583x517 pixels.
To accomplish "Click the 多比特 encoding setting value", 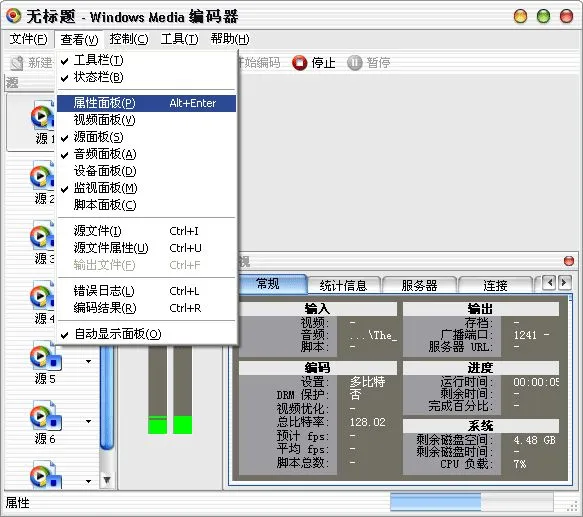I will click(x=367, y=382).
